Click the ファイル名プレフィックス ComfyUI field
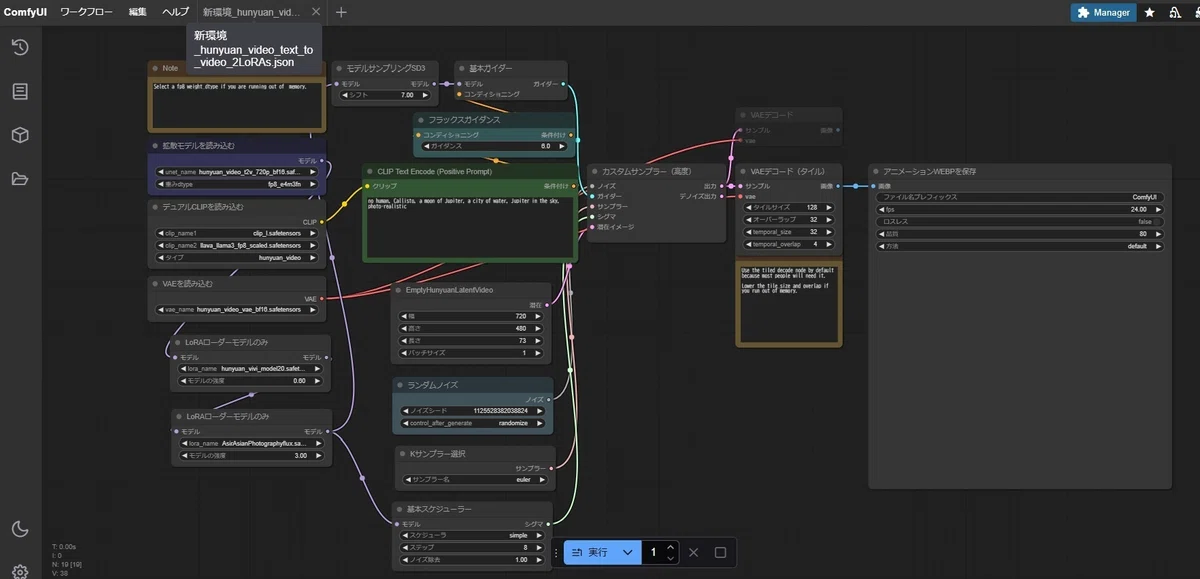The image size is (1200, 579). pos(1020,197)
